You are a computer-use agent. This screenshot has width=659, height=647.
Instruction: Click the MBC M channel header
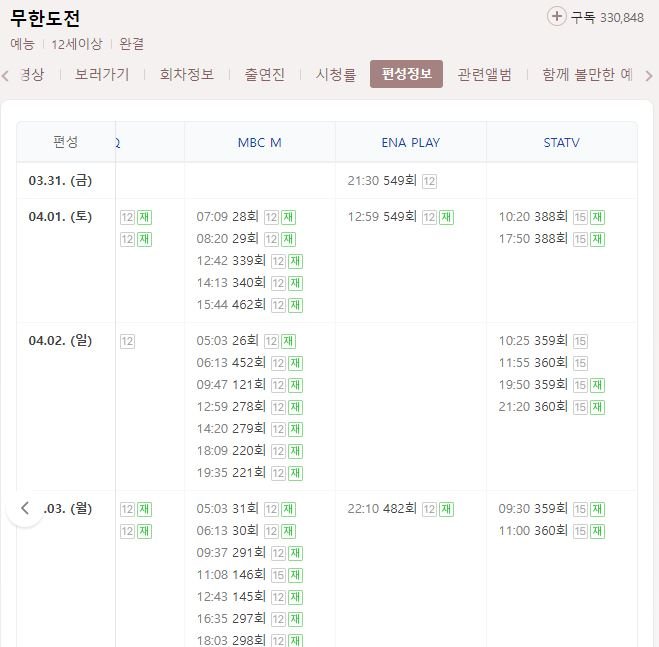coord(259,143)
